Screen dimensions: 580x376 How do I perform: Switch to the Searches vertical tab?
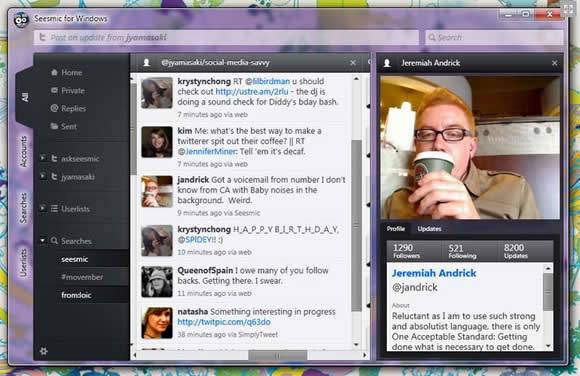(x=23, y=208)
